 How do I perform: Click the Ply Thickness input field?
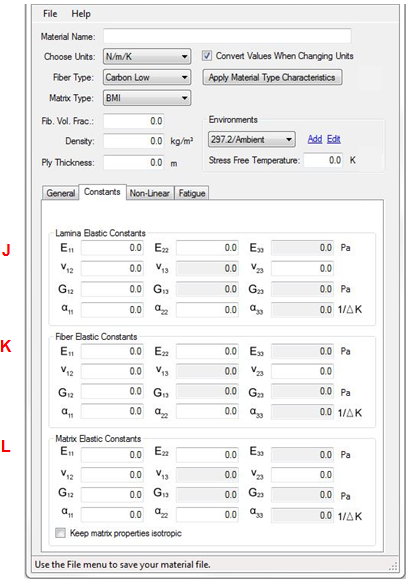pyautogui.click(x=133, y=162)
